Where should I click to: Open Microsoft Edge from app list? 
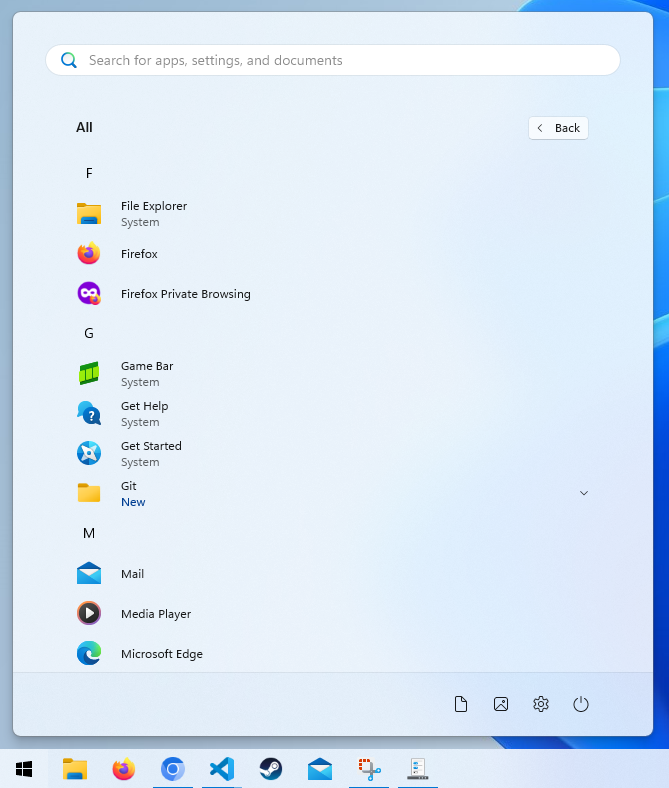(332, 654)
